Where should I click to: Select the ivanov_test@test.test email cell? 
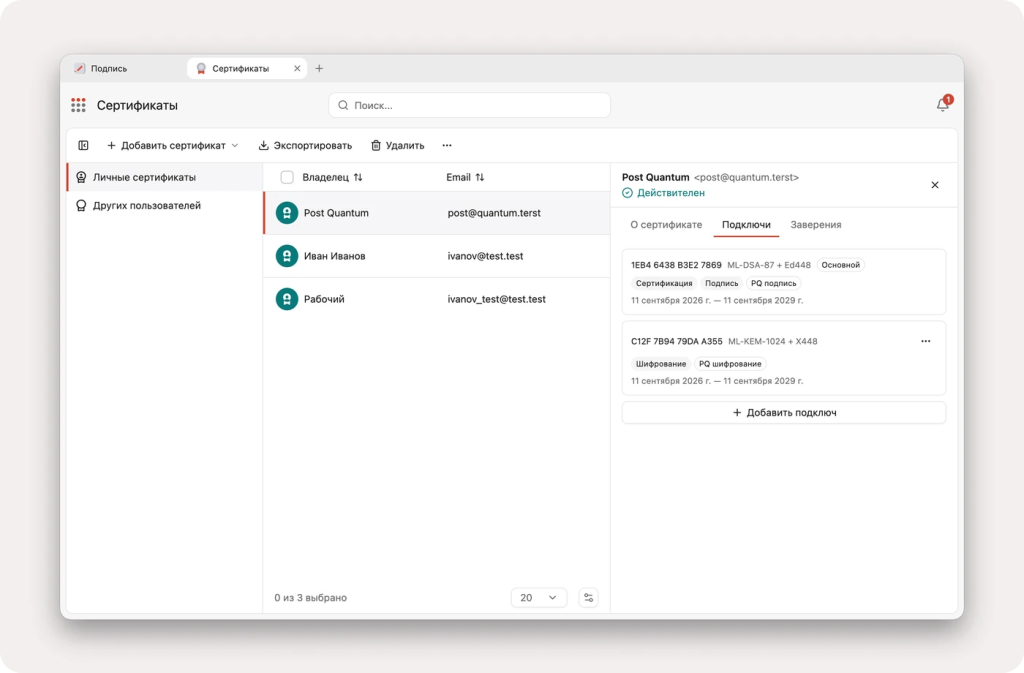click(x=496, y=299)
